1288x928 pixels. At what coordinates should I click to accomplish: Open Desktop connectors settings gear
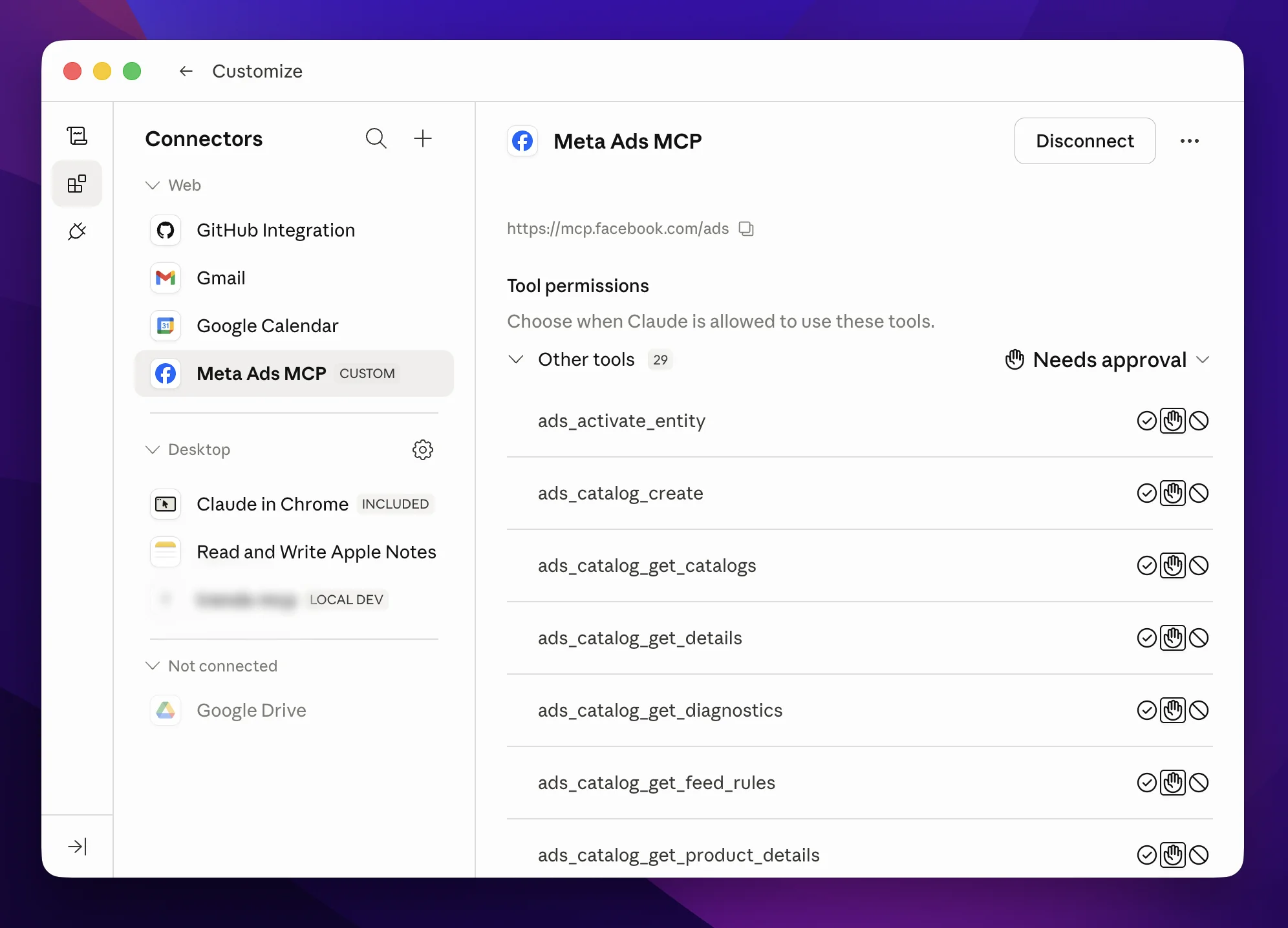tap(423, 450)
